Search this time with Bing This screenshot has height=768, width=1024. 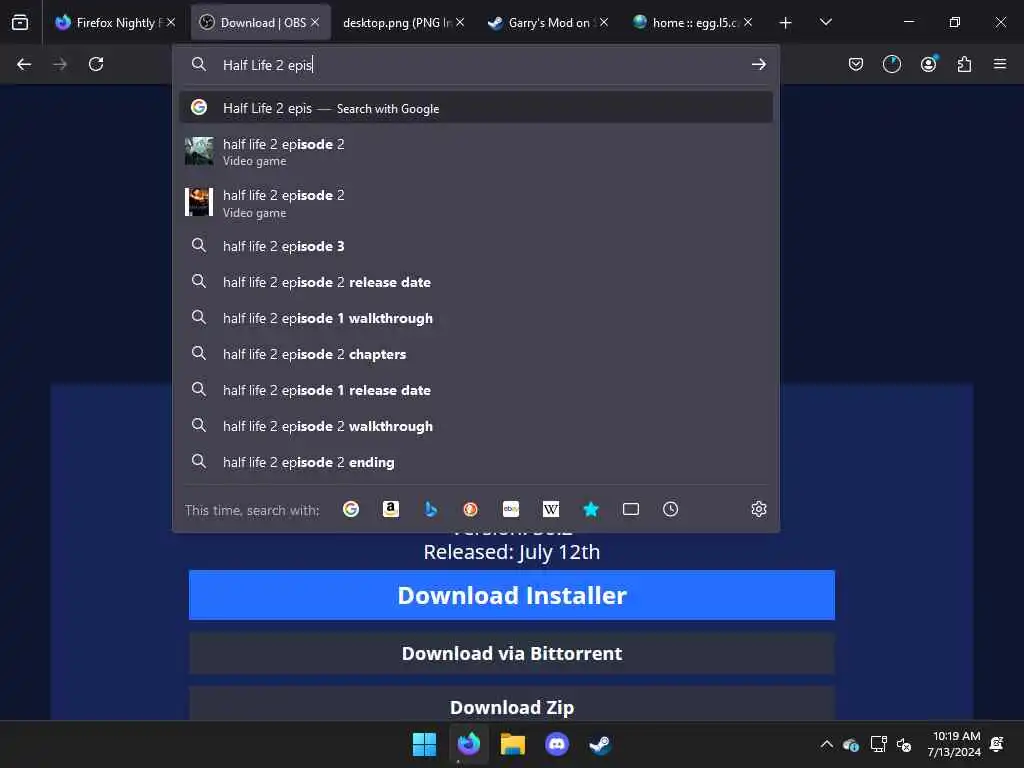[430, 509]
